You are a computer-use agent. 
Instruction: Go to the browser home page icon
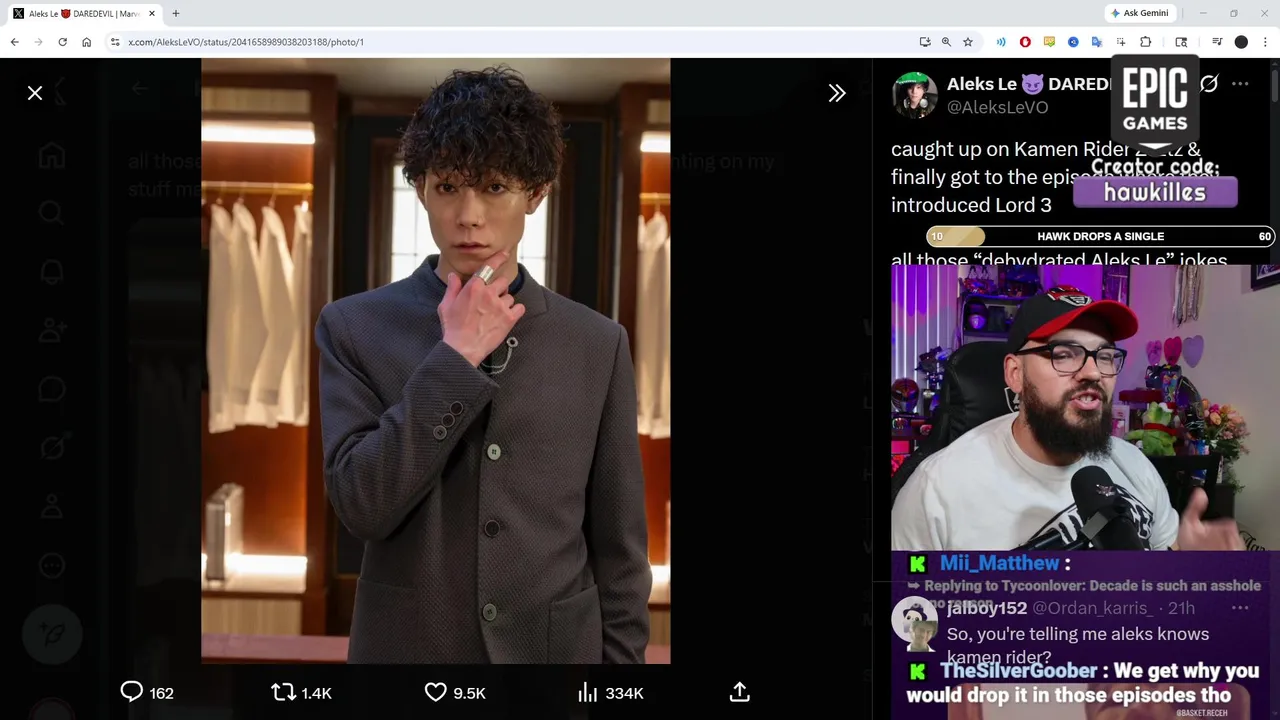point(87,42)
